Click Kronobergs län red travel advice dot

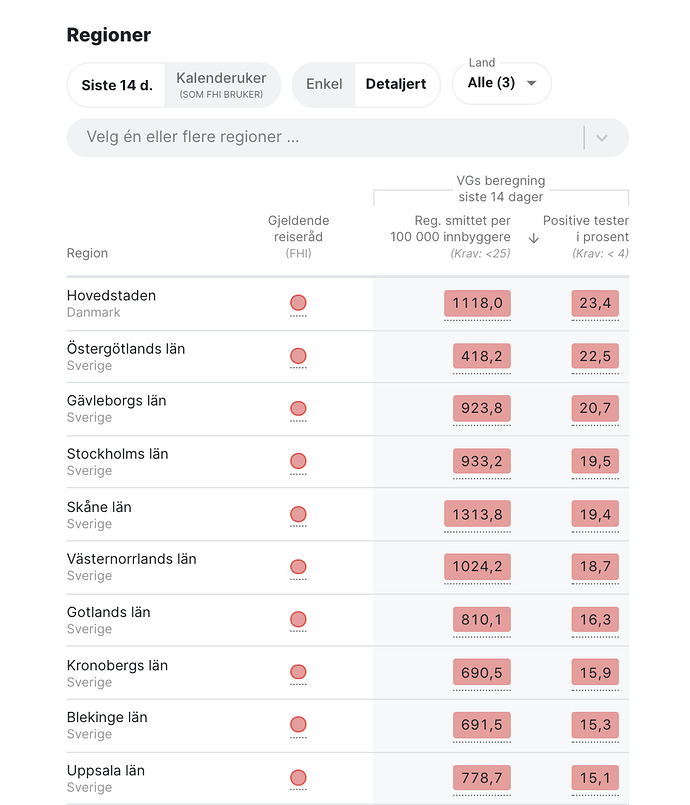[x=298, y=672]
